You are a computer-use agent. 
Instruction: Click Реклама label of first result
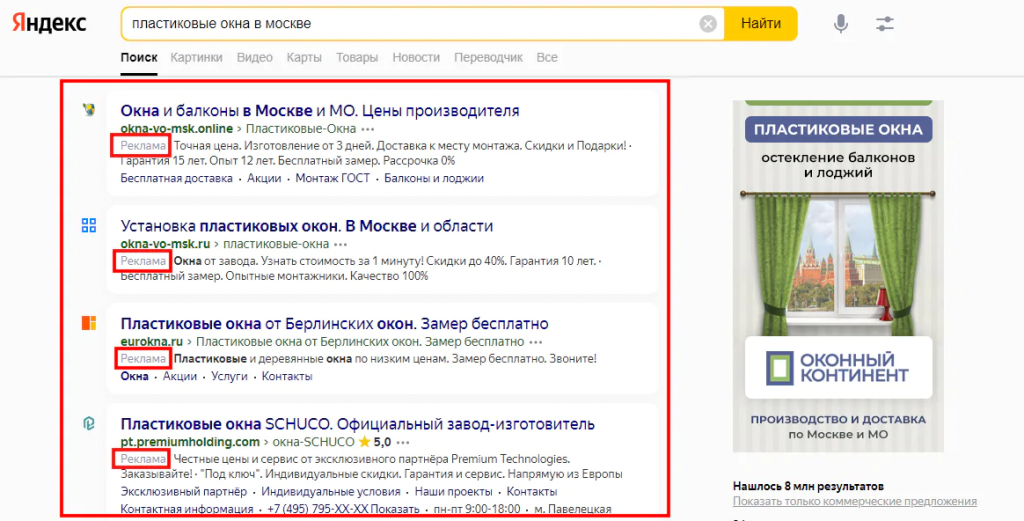[x=143, y=146]
